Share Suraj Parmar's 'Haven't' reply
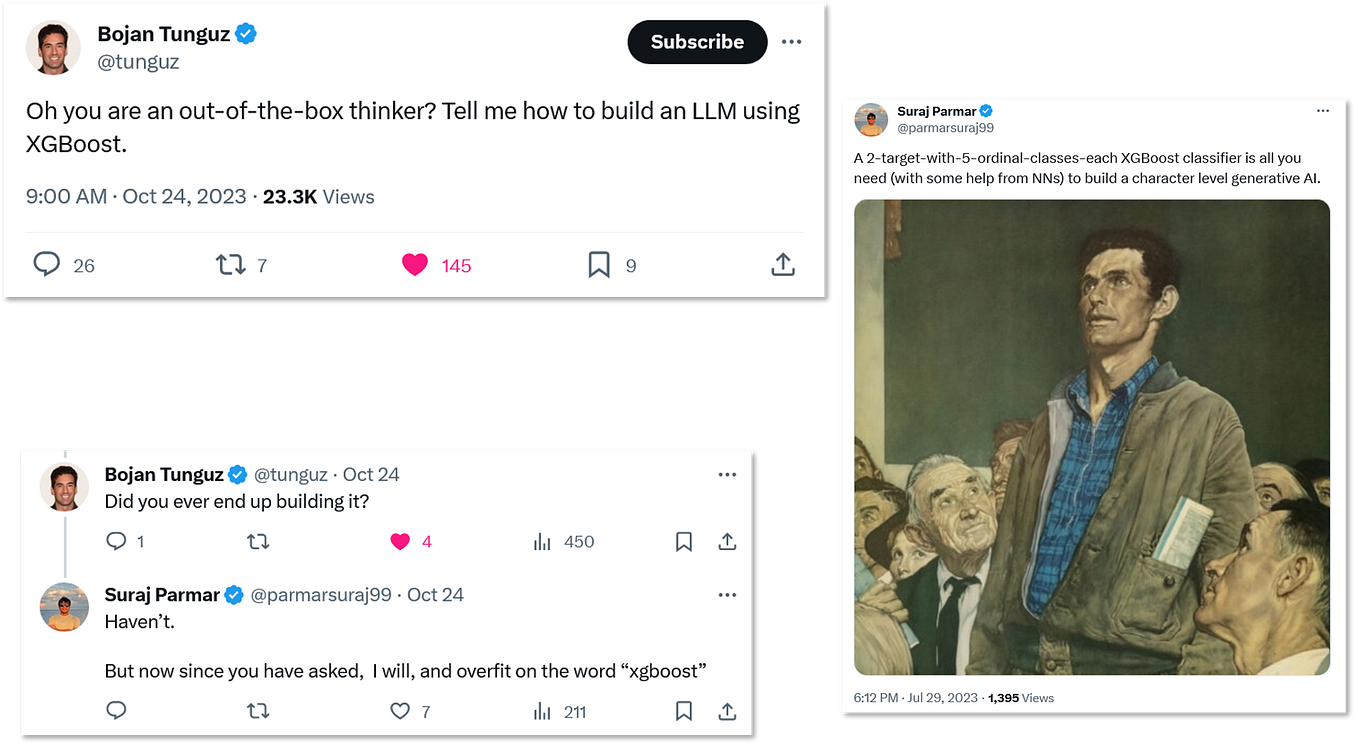 coord(727,711)
